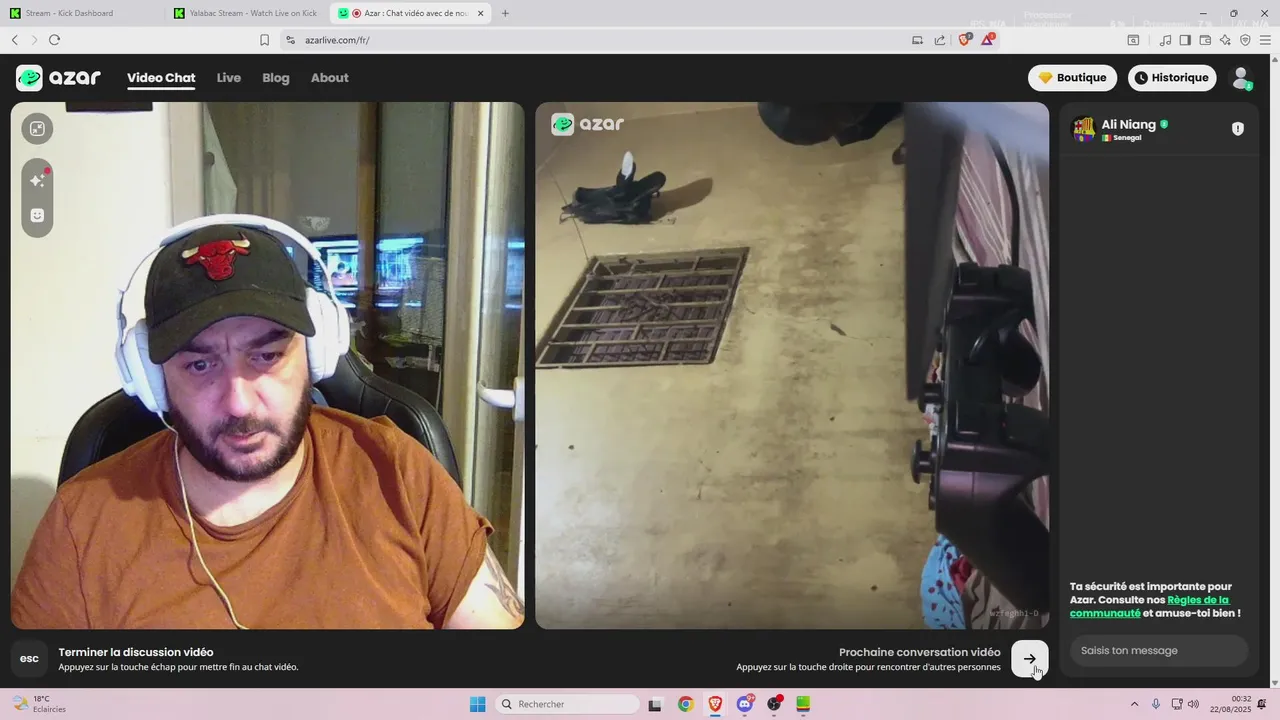The height and width of the screenshot is (720, 1280).
Task: Open Ali Niang's profile avatar
Action: pyautogui.click(x=1083, y=129)
